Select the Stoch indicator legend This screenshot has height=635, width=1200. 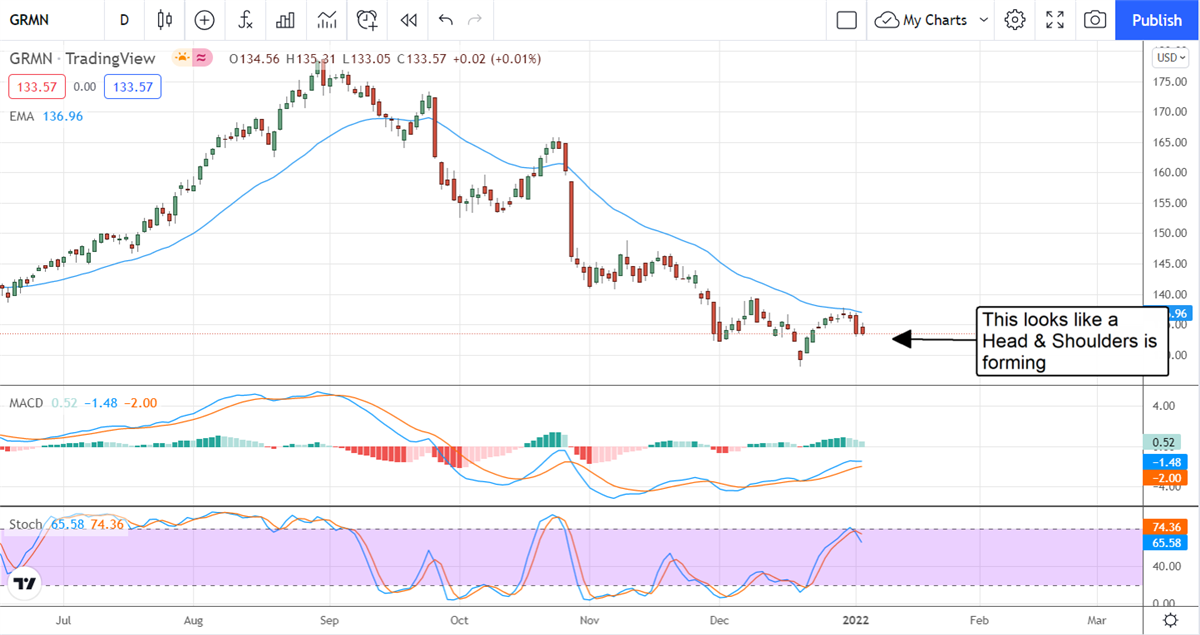pyautogui.click(x=68, y=524)
